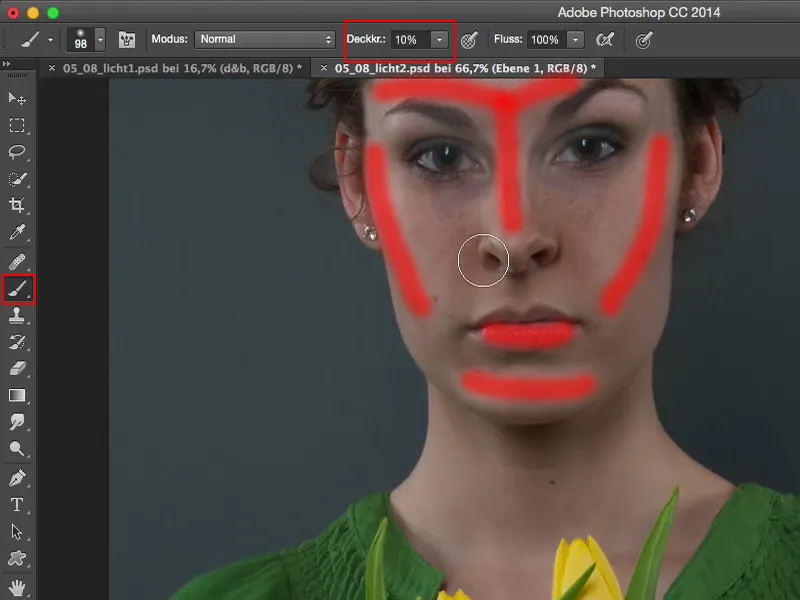Select the Smudge tool
The height and width of the screenshot is (600, 800).
(17, 422)
